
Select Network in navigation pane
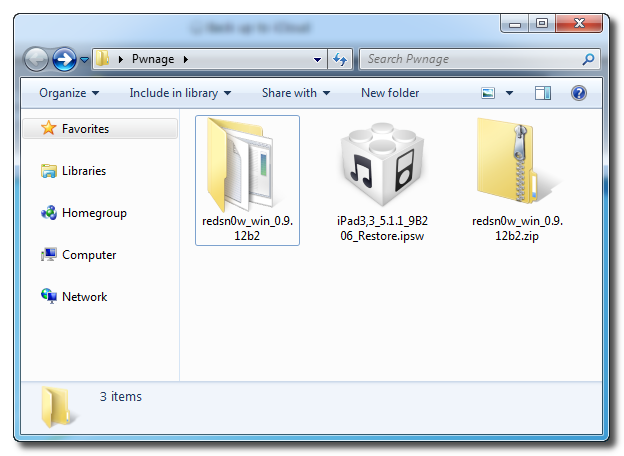(84, 297)
